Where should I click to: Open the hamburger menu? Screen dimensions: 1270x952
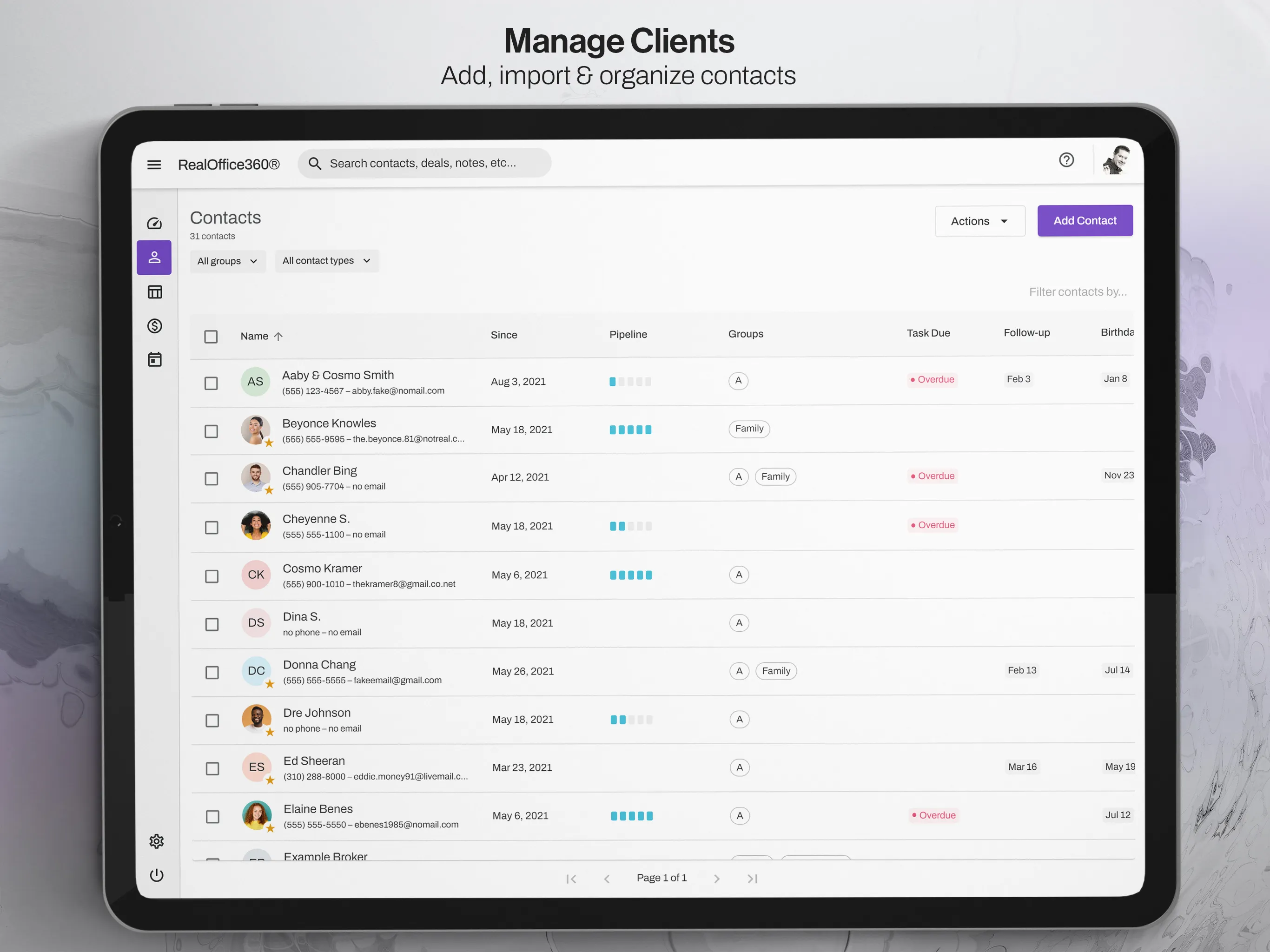(154, 165)
